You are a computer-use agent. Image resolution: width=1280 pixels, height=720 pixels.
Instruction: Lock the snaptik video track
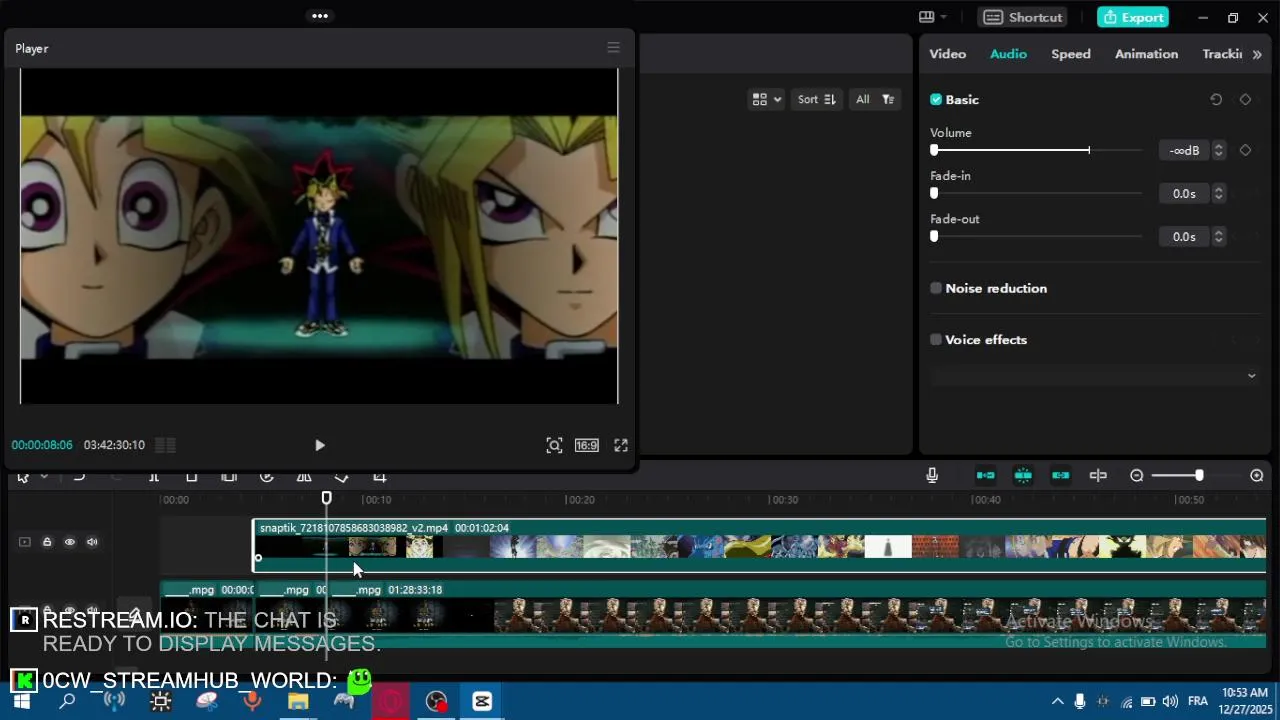pos(47,542)
